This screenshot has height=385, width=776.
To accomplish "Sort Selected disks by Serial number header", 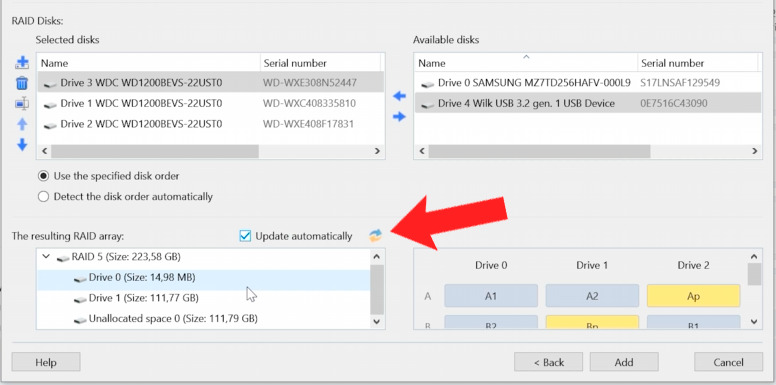I will [x=320, y=63].
